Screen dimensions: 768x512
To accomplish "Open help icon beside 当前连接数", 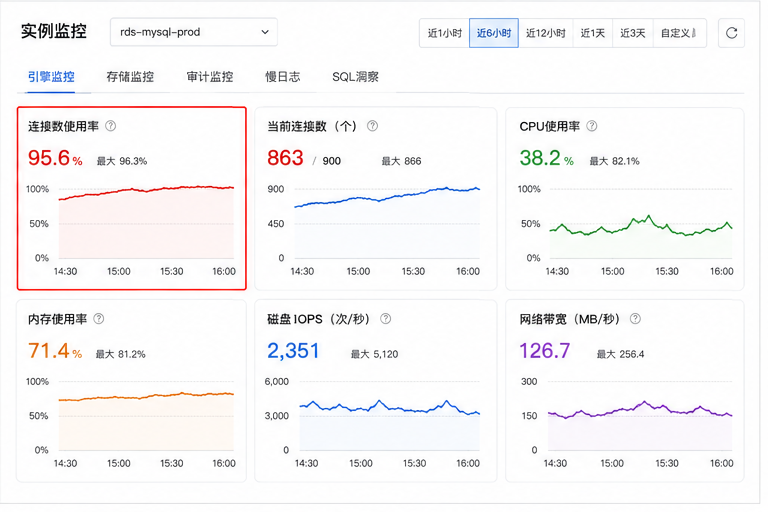I will tap(372, 126).
